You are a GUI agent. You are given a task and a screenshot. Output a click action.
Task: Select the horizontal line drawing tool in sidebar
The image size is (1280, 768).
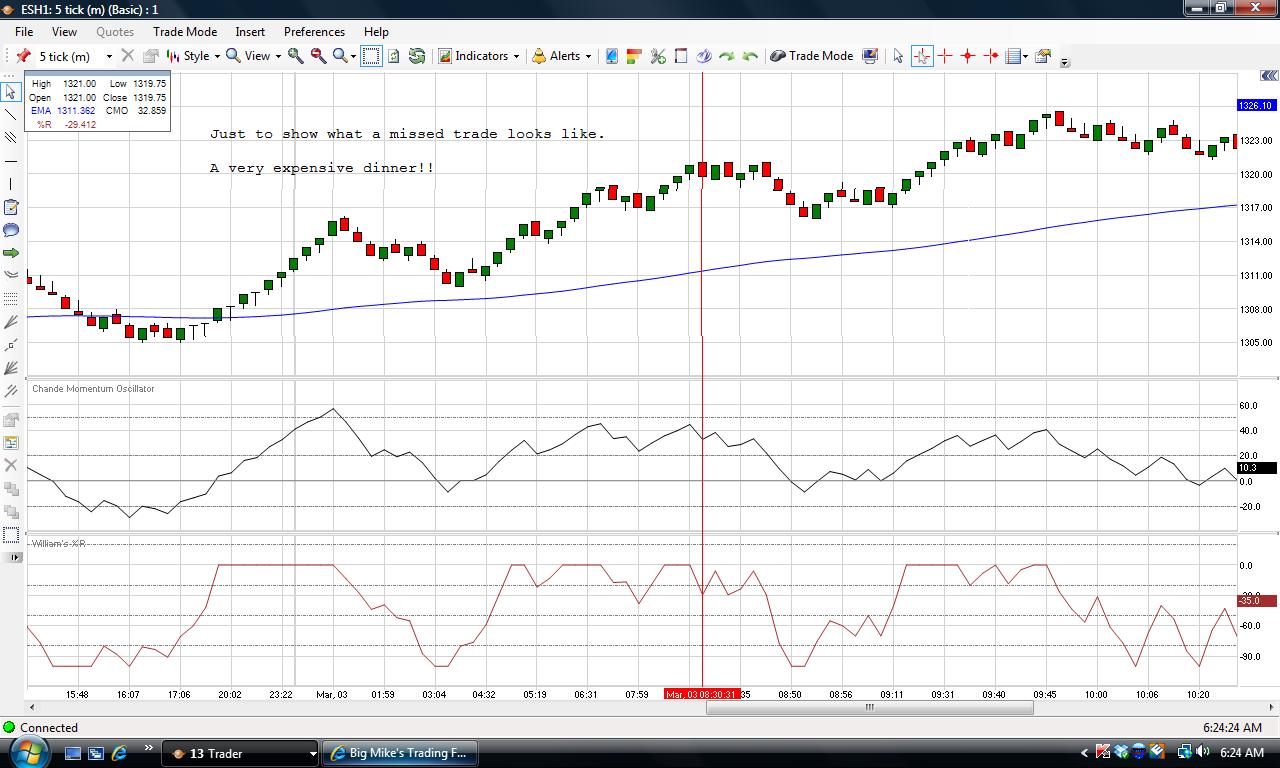[x=11, y=161]
